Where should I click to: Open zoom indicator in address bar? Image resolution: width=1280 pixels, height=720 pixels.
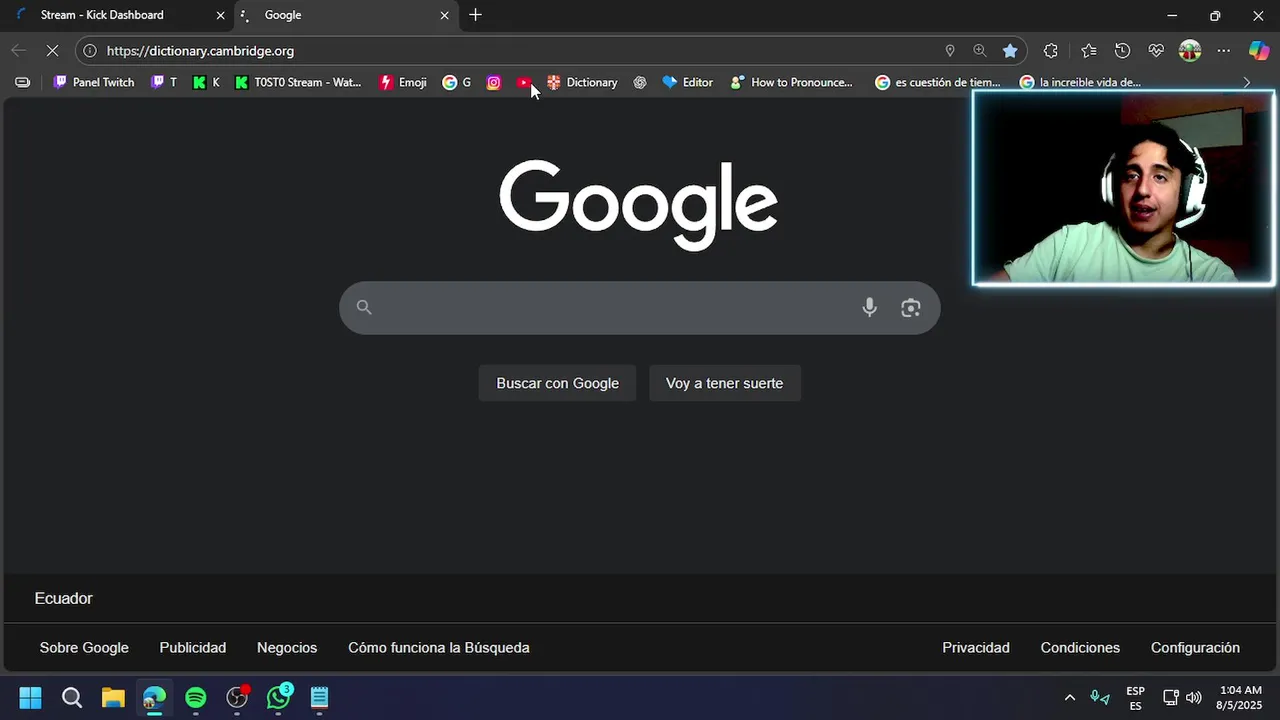[980, 51]
